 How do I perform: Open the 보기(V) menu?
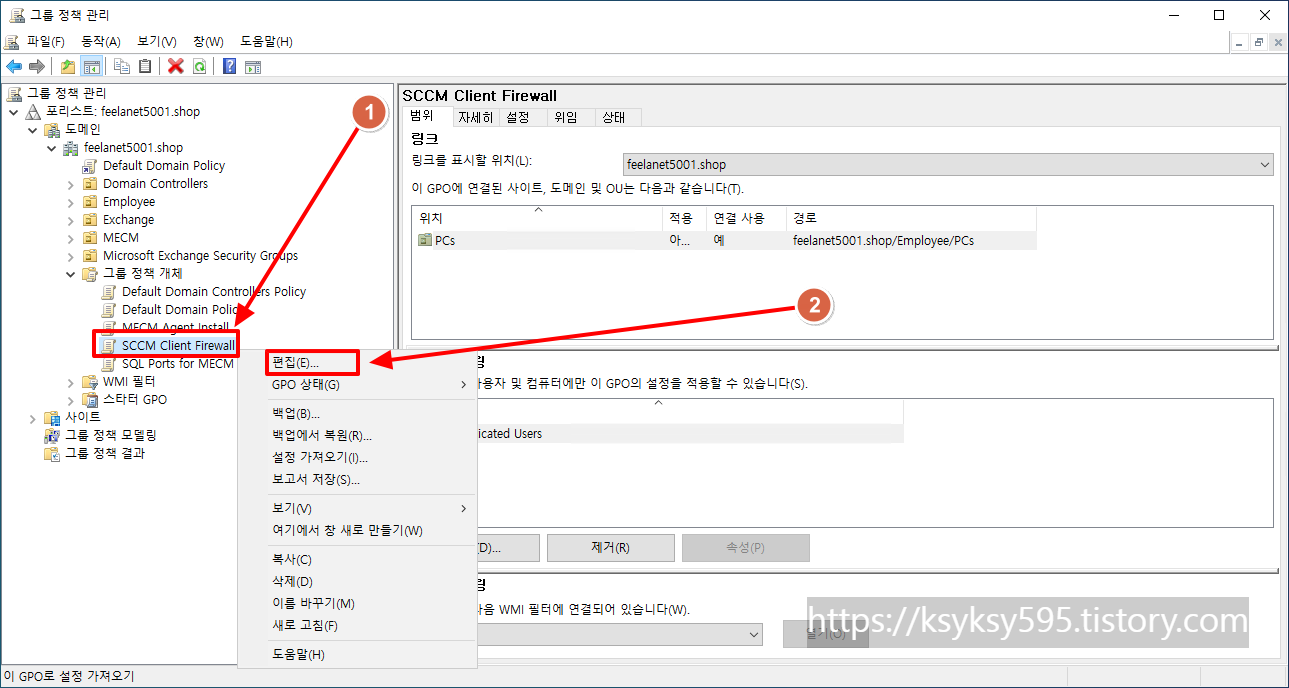click(157, 41)
